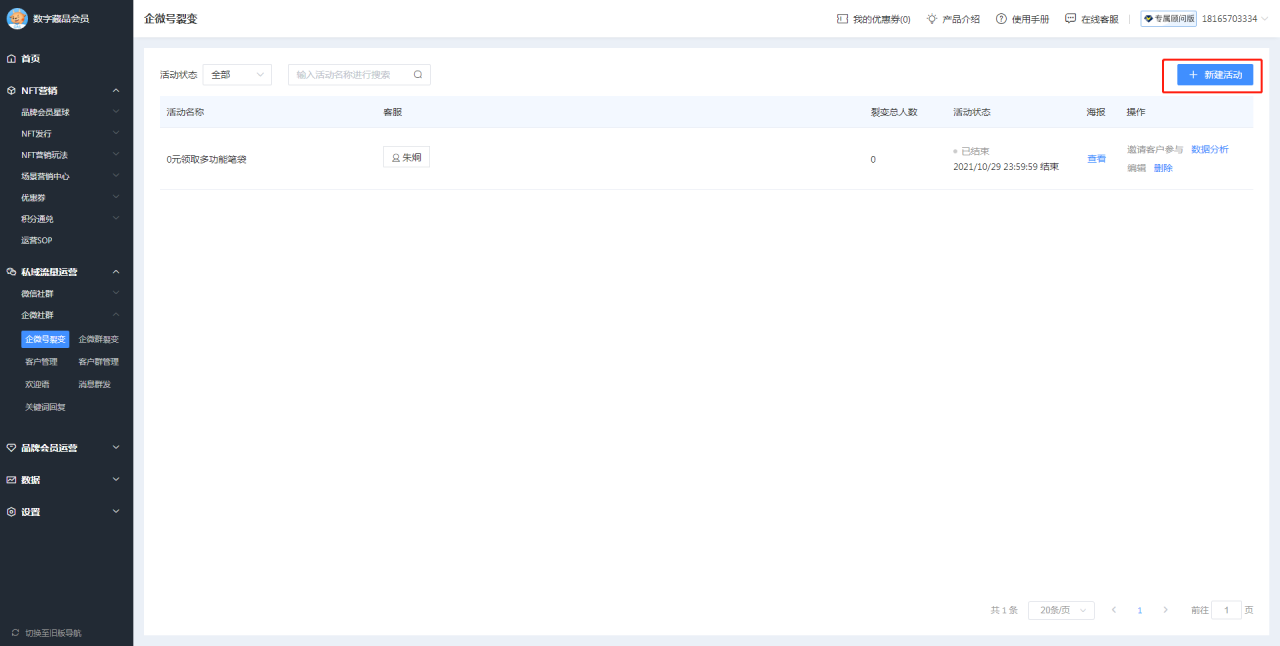1280x646 pixels.
Task: Start 在线客服 chat via the message icon
Action: coord(1069,18)
